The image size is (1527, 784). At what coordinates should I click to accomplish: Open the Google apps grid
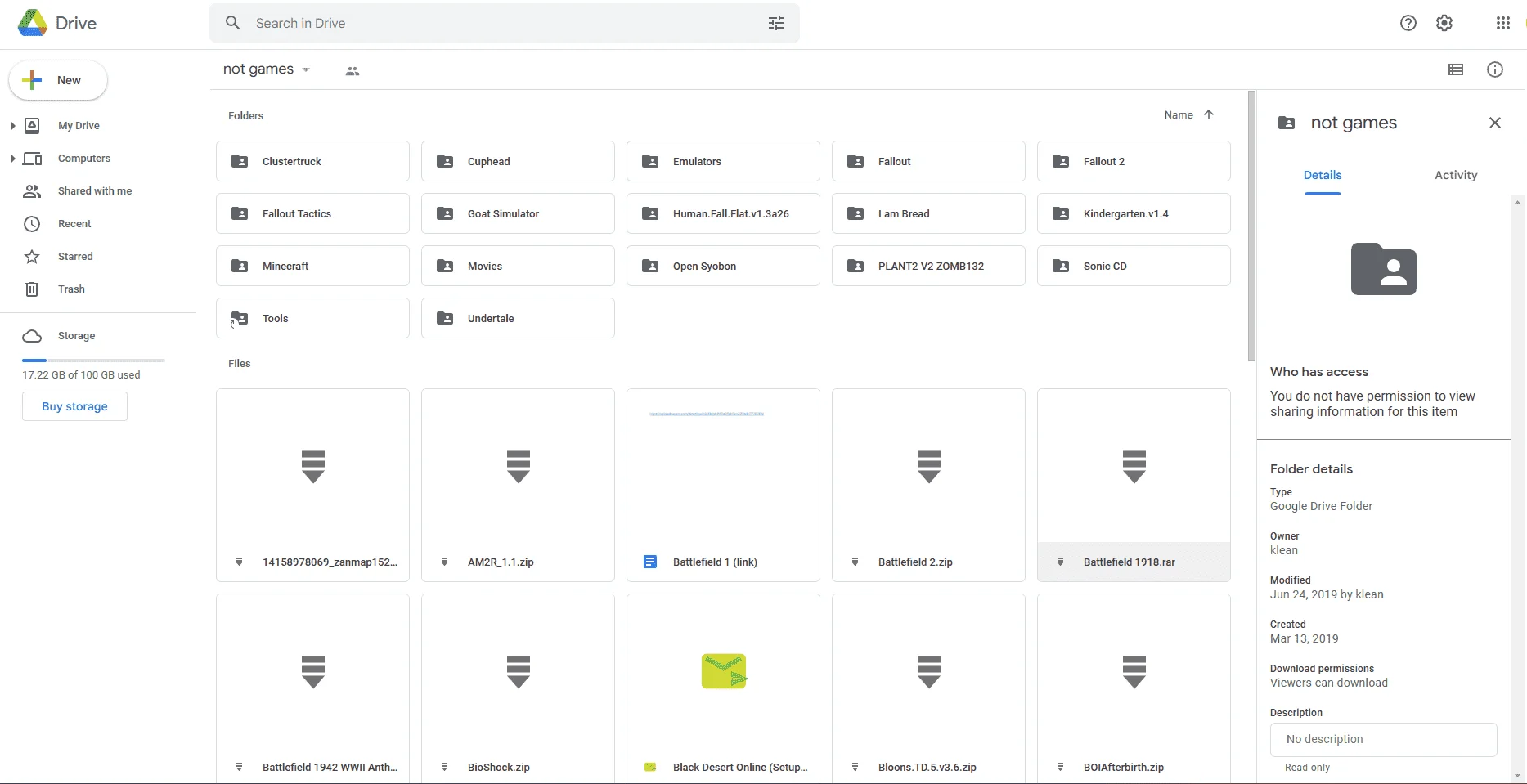tap(1503, 23)
